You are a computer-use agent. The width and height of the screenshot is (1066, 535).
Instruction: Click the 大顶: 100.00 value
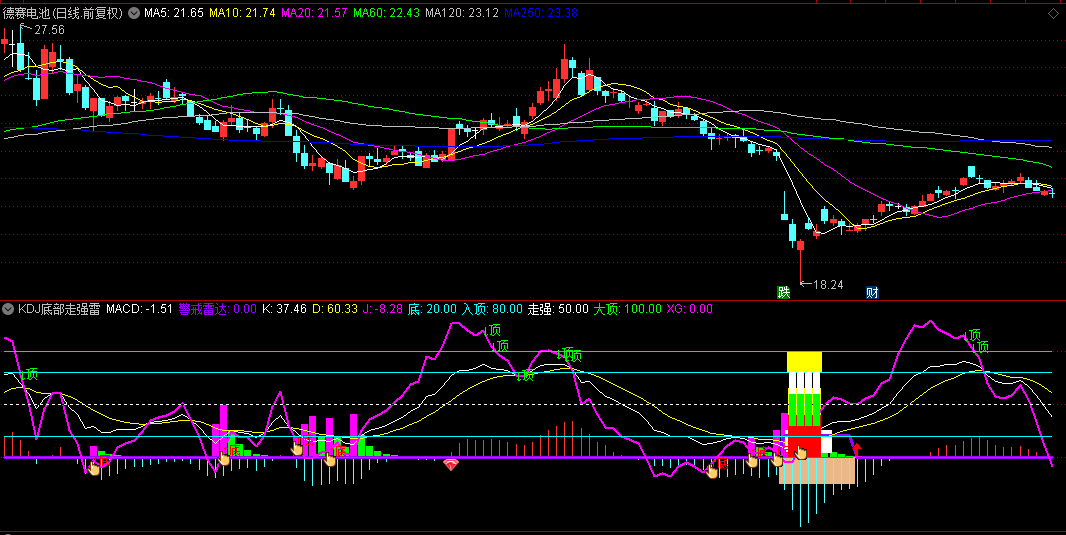coord(627,309)
